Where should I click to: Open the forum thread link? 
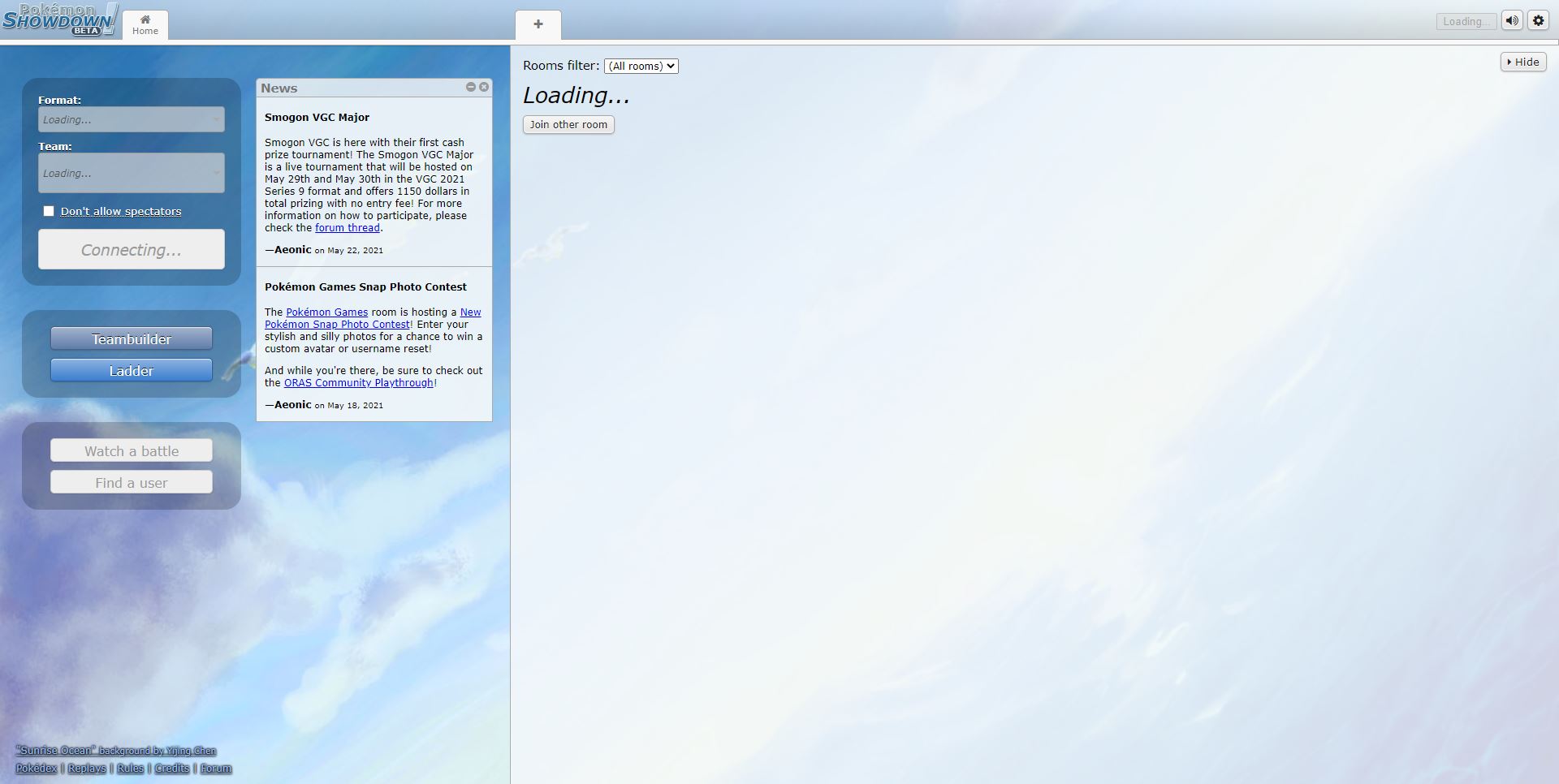click(348, 228)
